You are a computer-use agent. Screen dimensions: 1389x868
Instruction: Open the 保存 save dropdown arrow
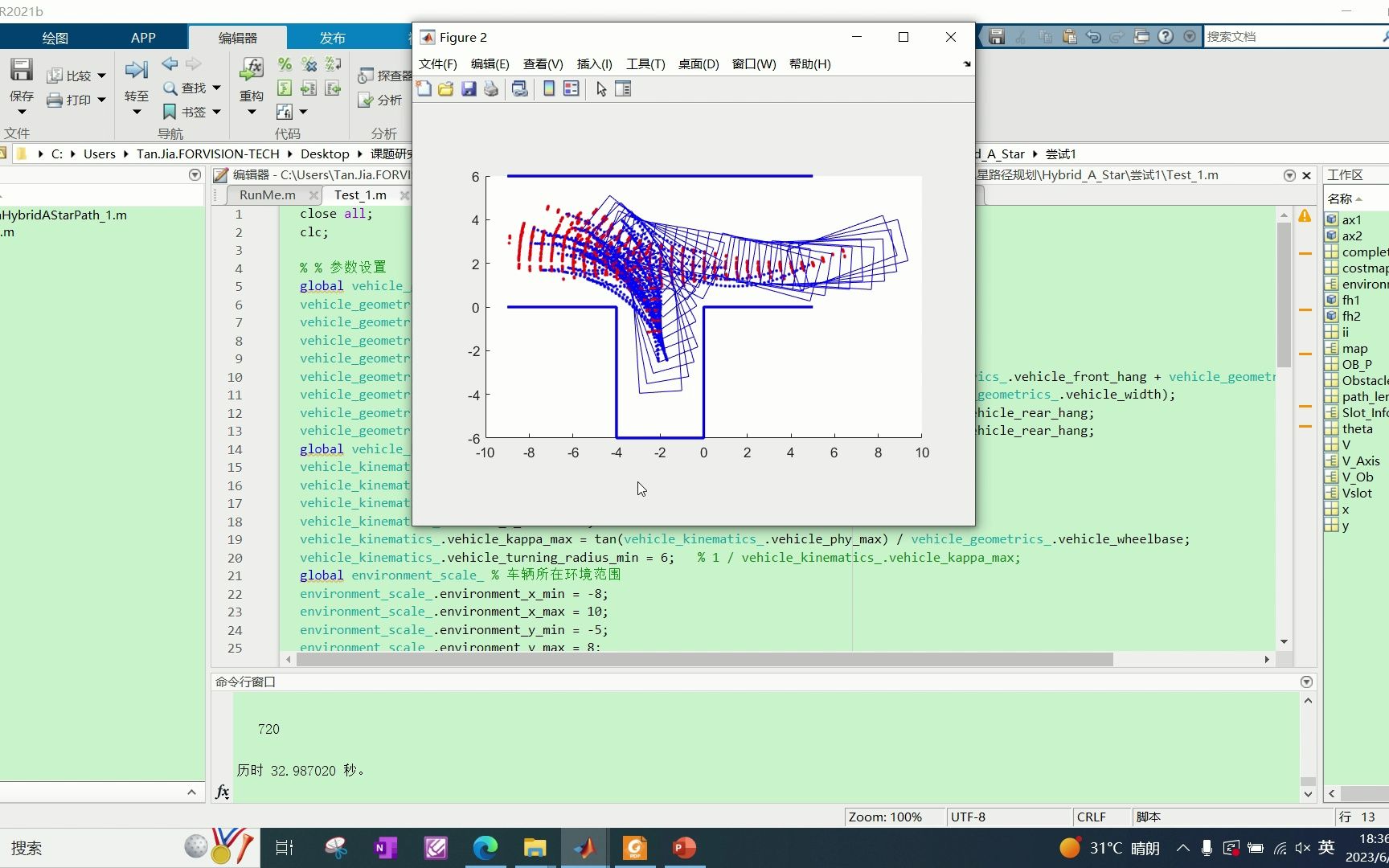click(21, 113)
